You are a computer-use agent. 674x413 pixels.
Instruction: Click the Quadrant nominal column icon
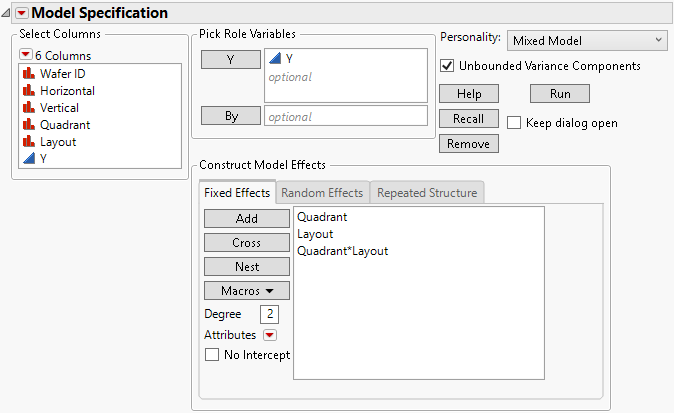coord(28,125)
